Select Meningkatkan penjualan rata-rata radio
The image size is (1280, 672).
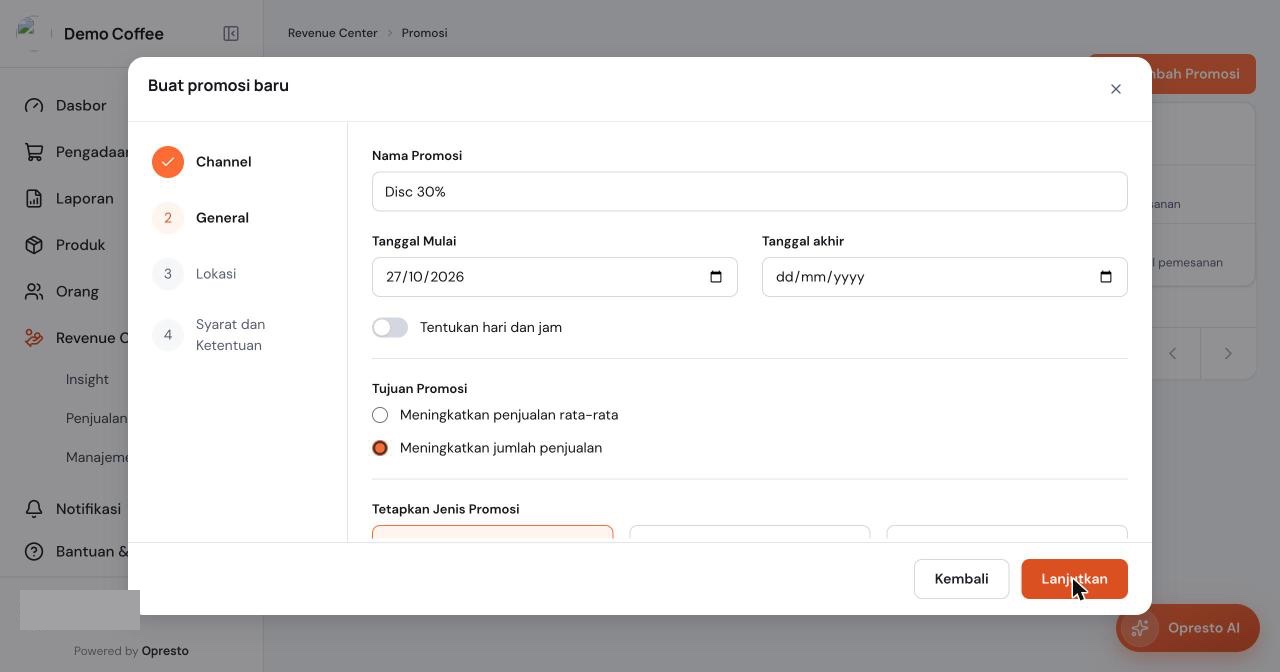pyautogui.click(x=380, y=415)
